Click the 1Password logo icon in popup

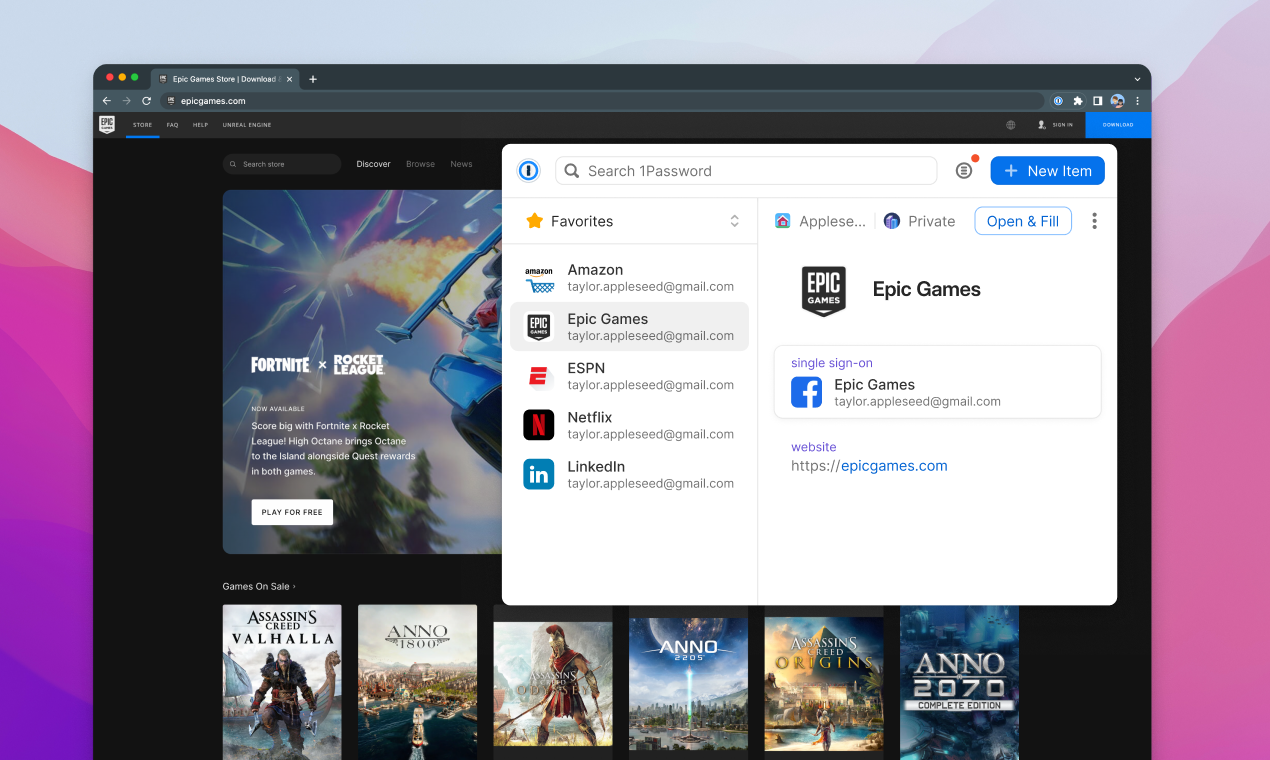[x=529, y=171]
